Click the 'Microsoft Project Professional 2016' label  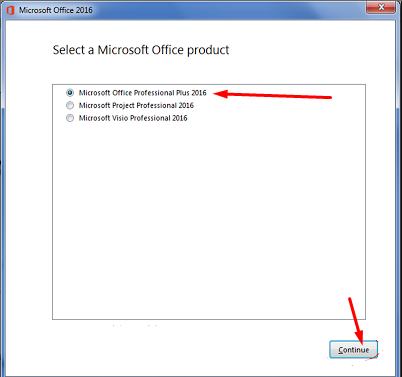point(136,105)
